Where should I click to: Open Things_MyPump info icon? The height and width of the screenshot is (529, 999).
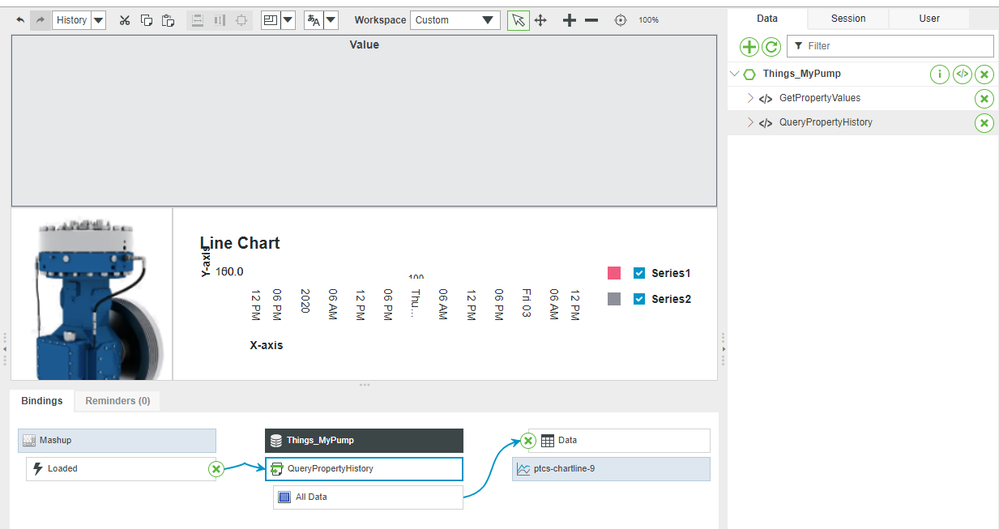pyautogui.click(x=939, y=74)
